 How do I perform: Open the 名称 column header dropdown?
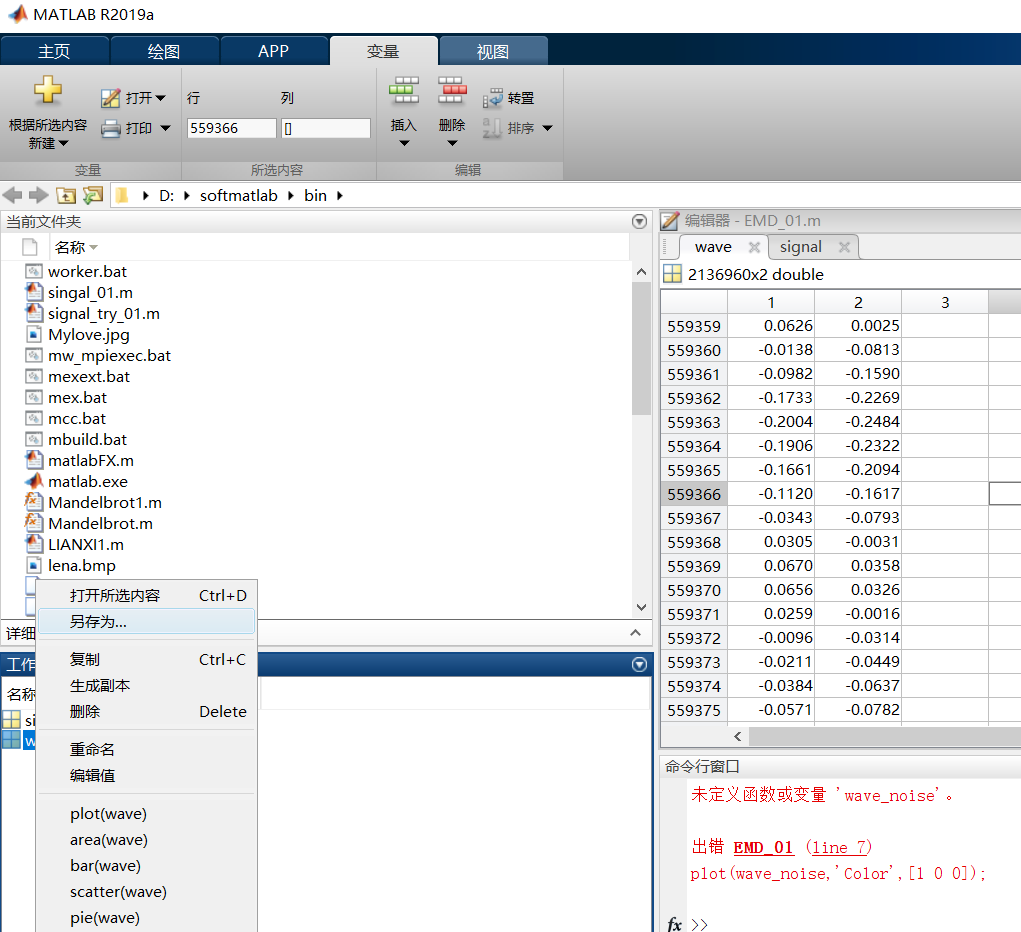click(x=95, y=247)
